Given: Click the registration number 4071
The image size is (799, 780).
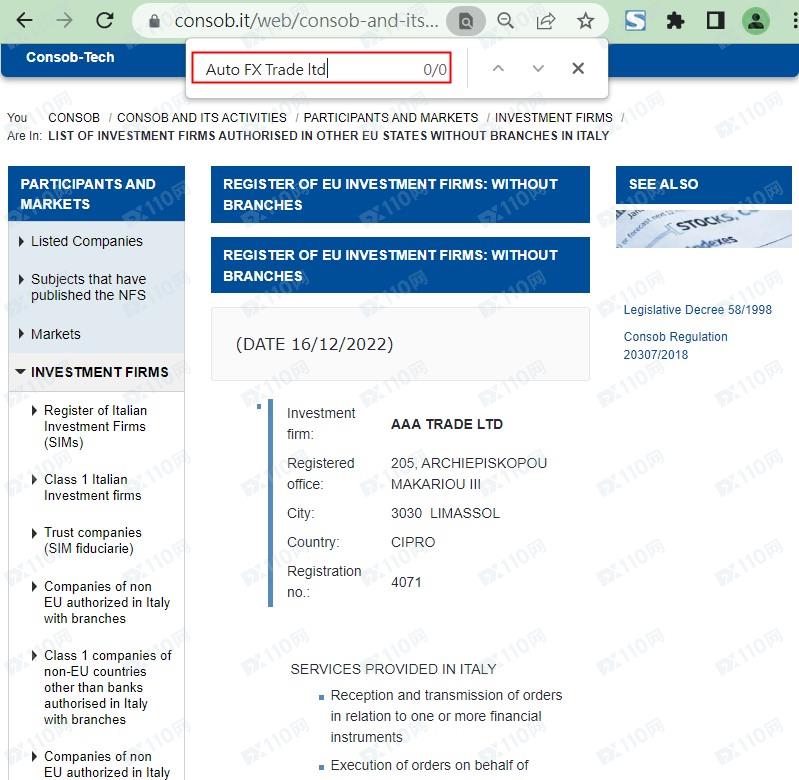Looking at the screenshot, I should [x=406, y=582].
